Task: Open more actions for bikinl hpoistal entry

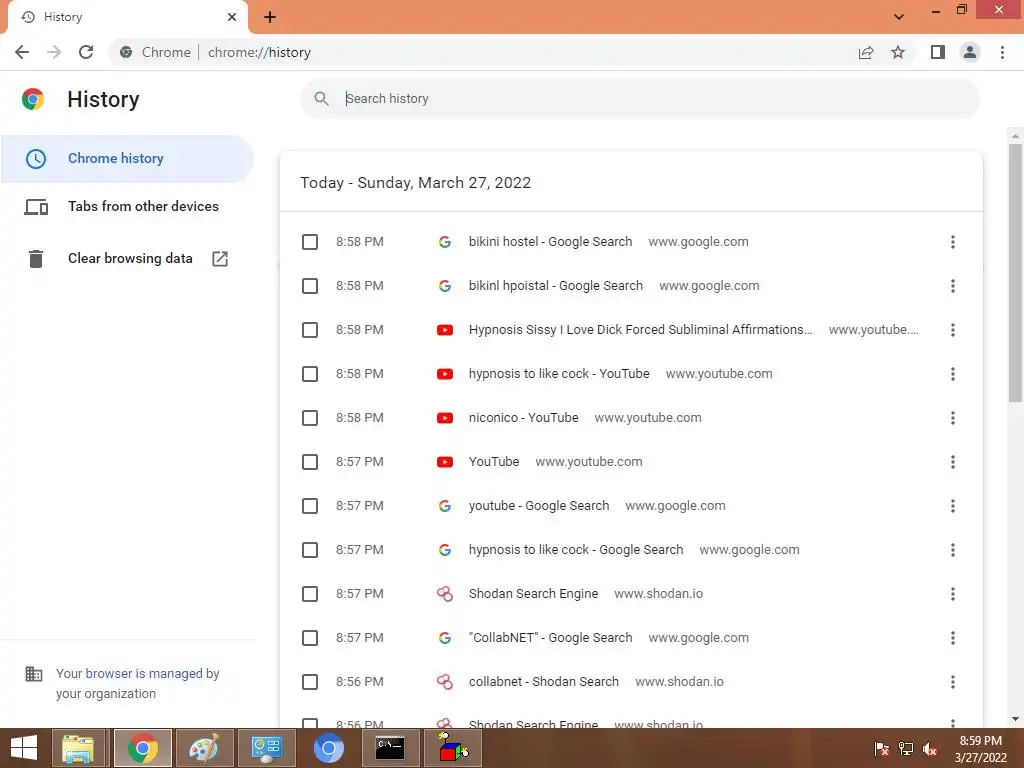Action: 953,286
